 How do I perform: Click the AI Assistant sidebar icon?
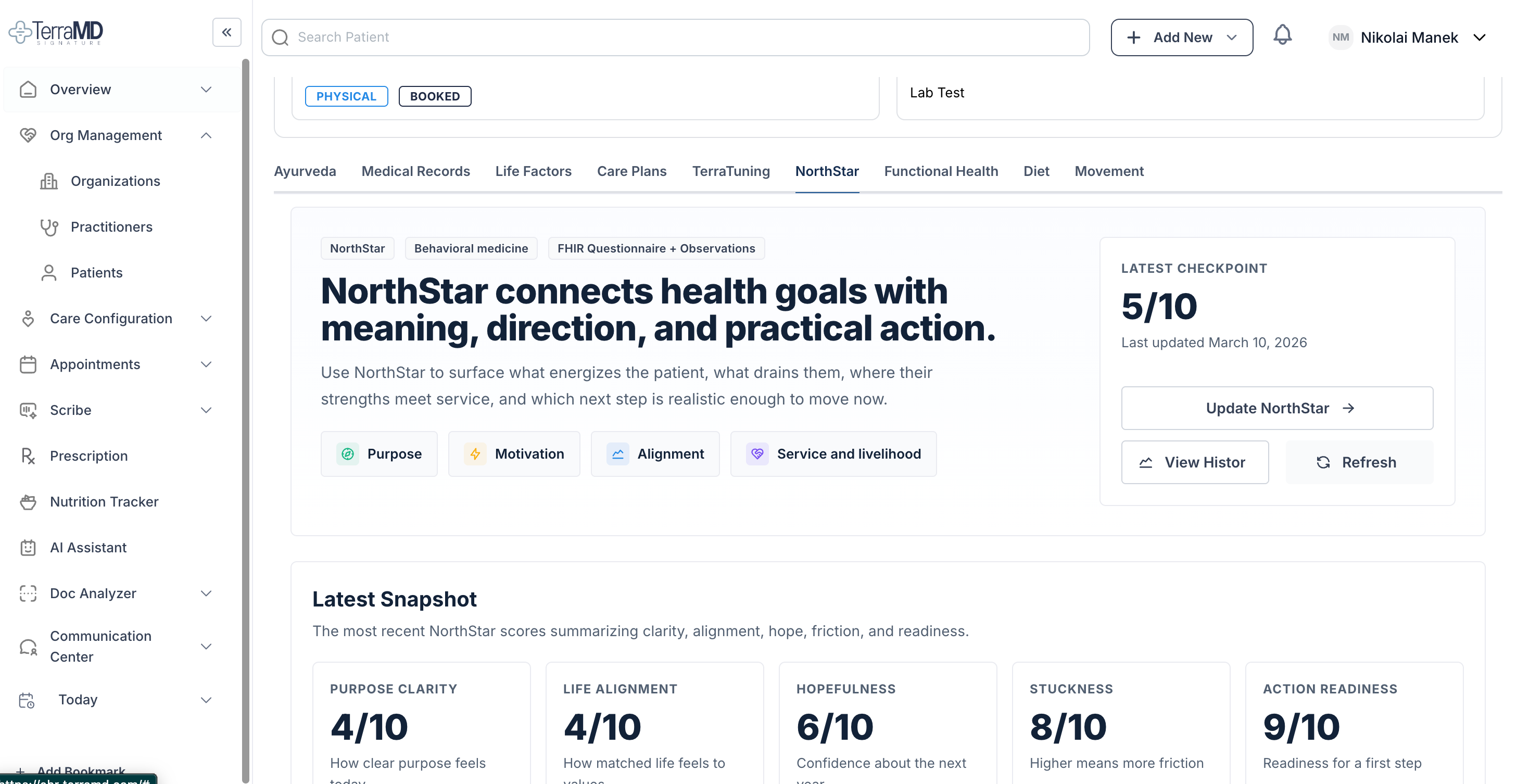[x=28, y=548]
